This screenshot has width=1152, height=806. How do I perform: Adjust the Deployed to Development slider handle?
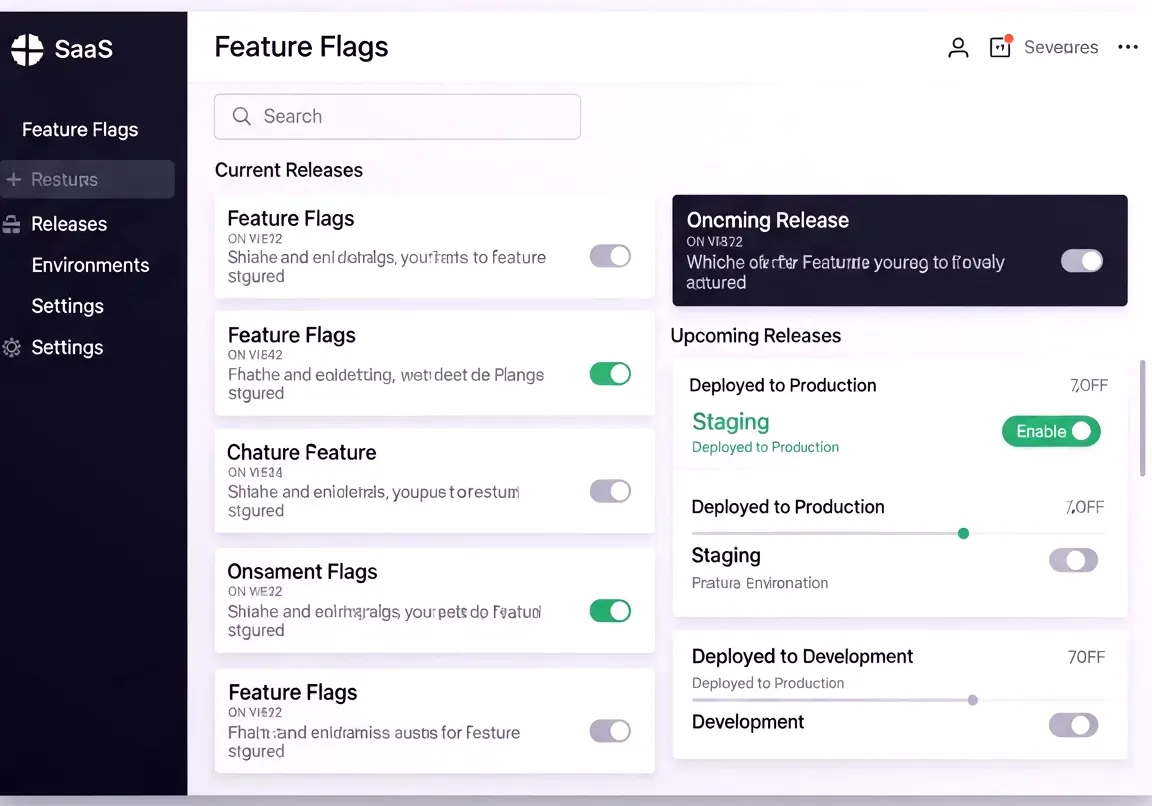[973, 700]
